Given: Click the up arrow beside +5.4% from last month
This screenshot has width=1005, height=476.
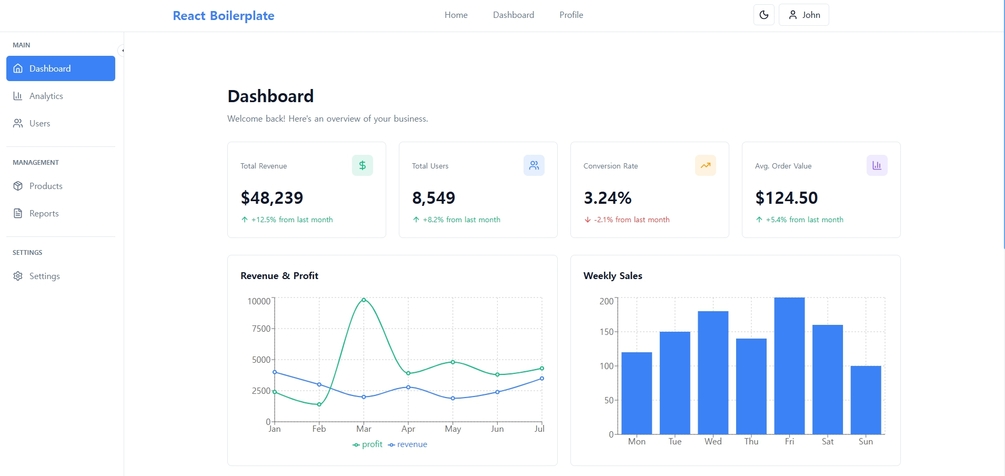Looking at the screenshot, I should tap(759, 220).
